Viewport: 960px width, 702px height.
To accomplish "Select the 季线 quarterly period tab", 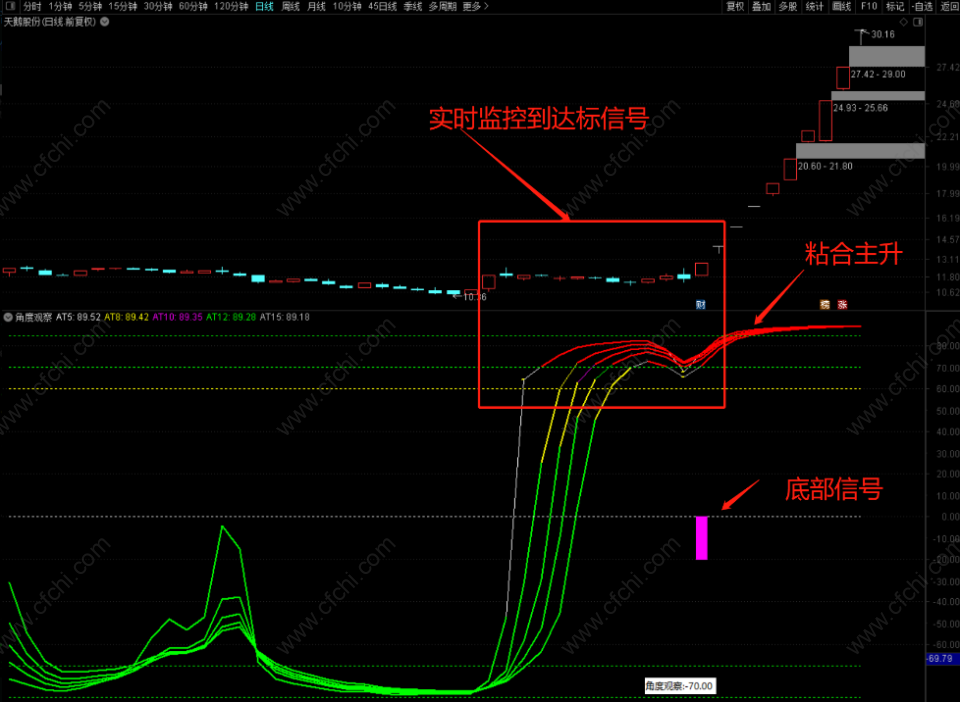I will coord(413,6).
